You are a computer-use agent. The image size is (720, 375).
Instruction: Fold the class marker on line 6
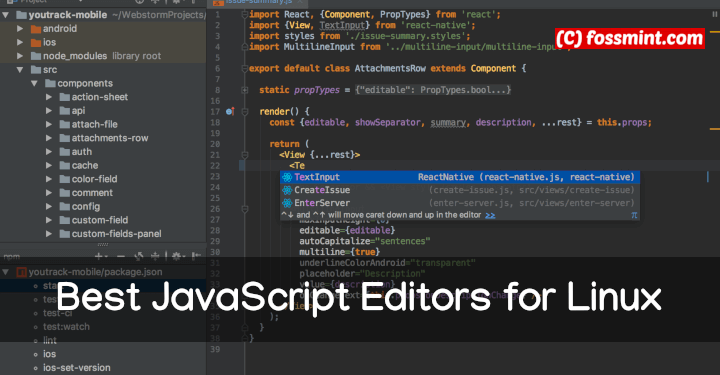point(245,68)
